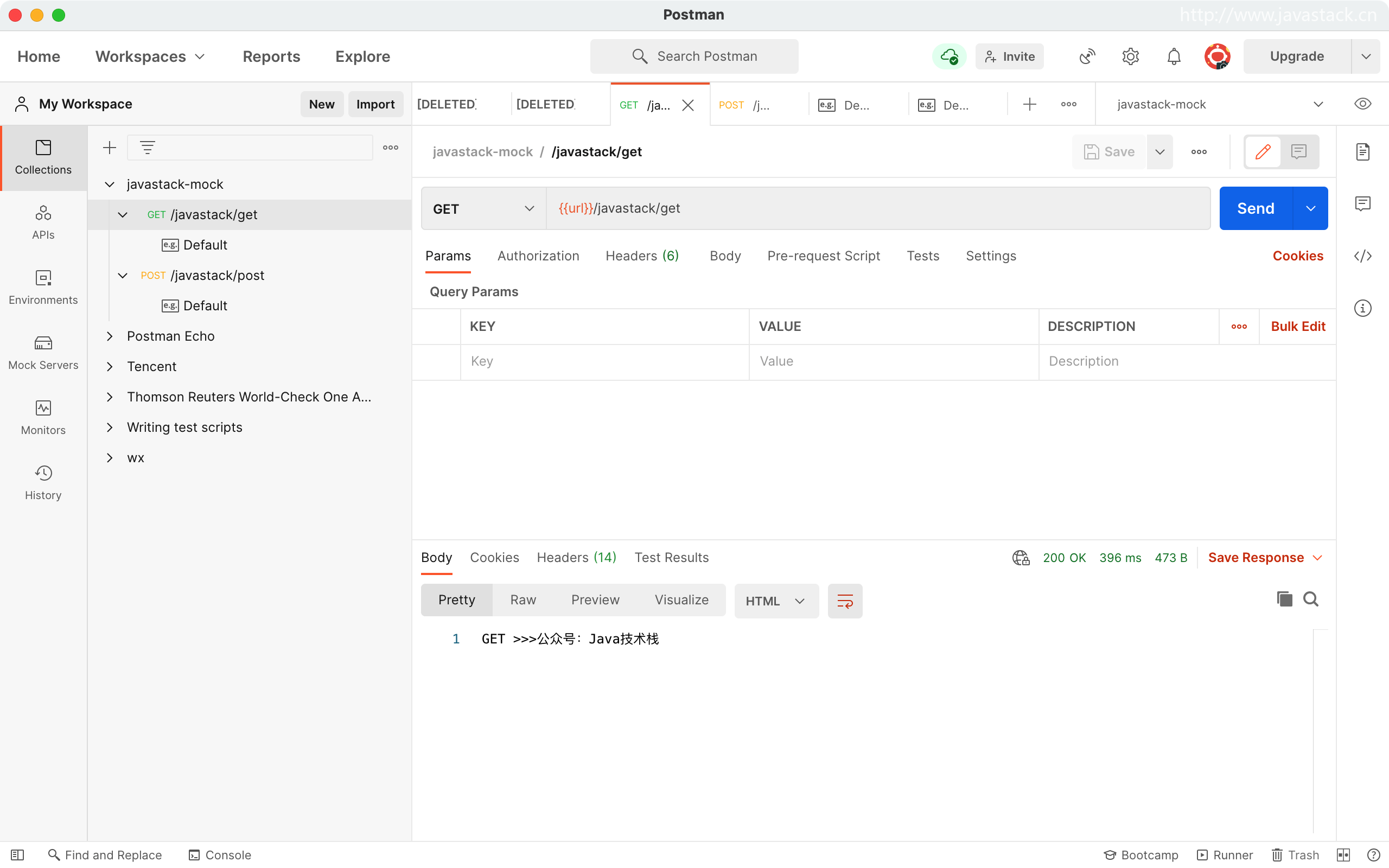
Task: Copy response body with copy icon
Action: click(1284, 599)
